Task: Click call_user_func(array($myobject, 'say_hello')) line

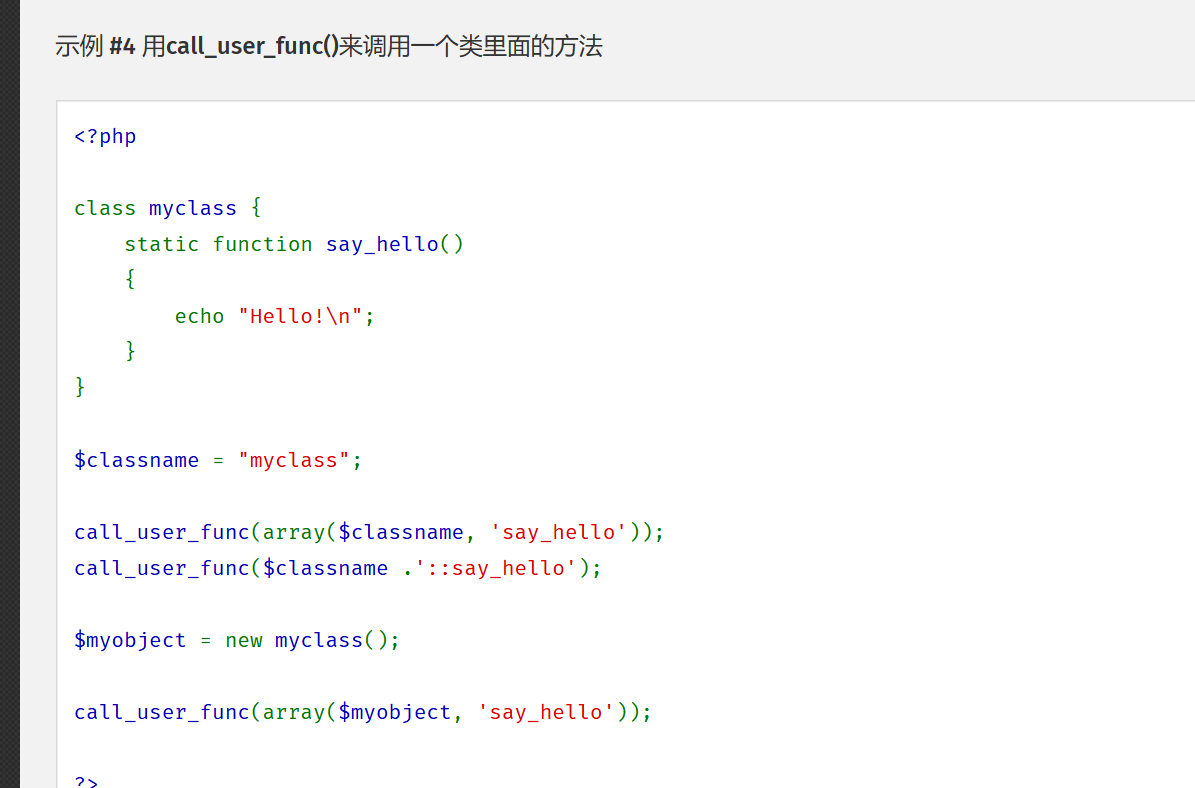Action: click(x=363, y=712)
